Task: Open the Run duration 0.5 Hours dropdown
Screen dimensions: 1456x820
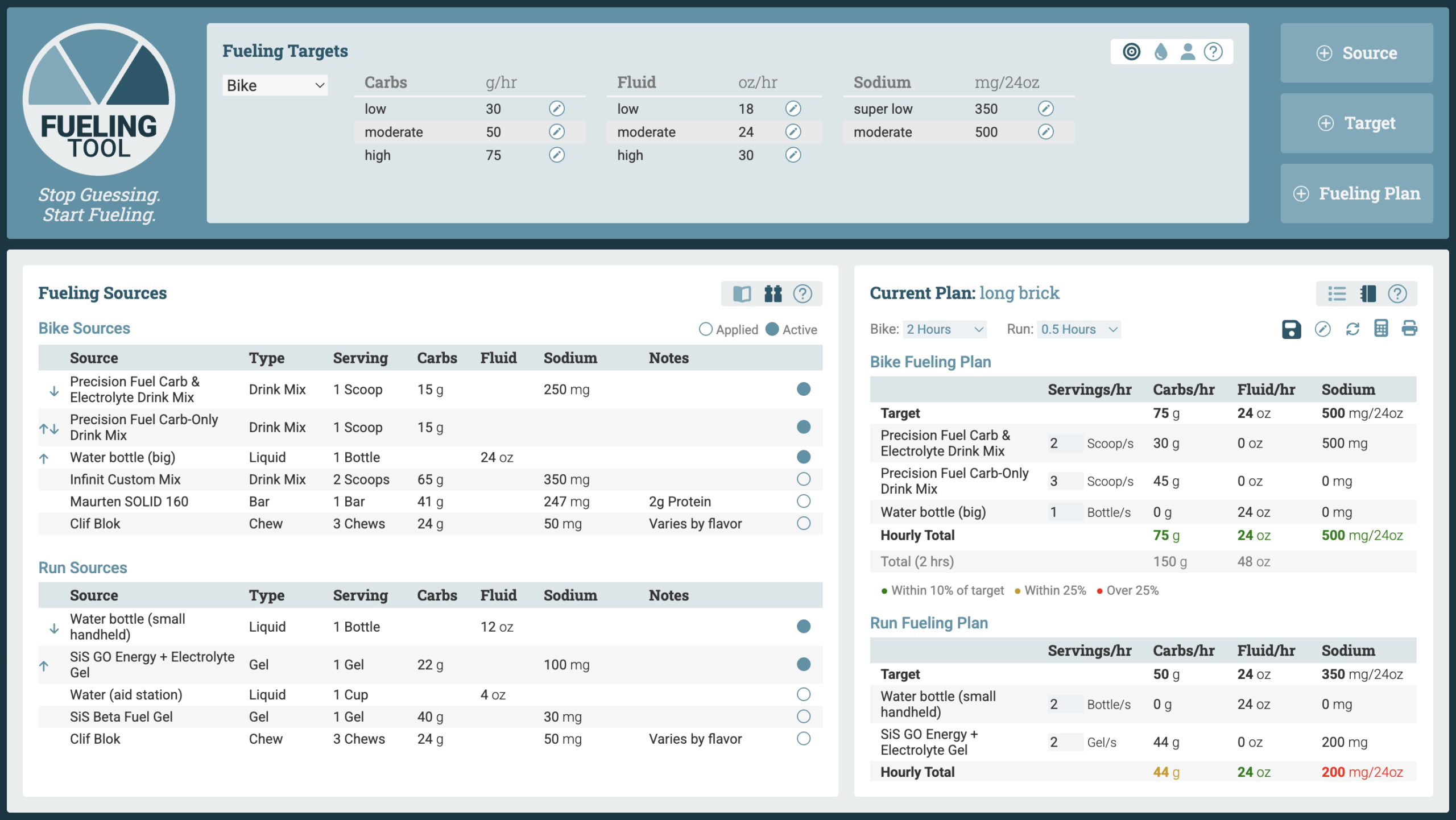Action: (1078, 329)
